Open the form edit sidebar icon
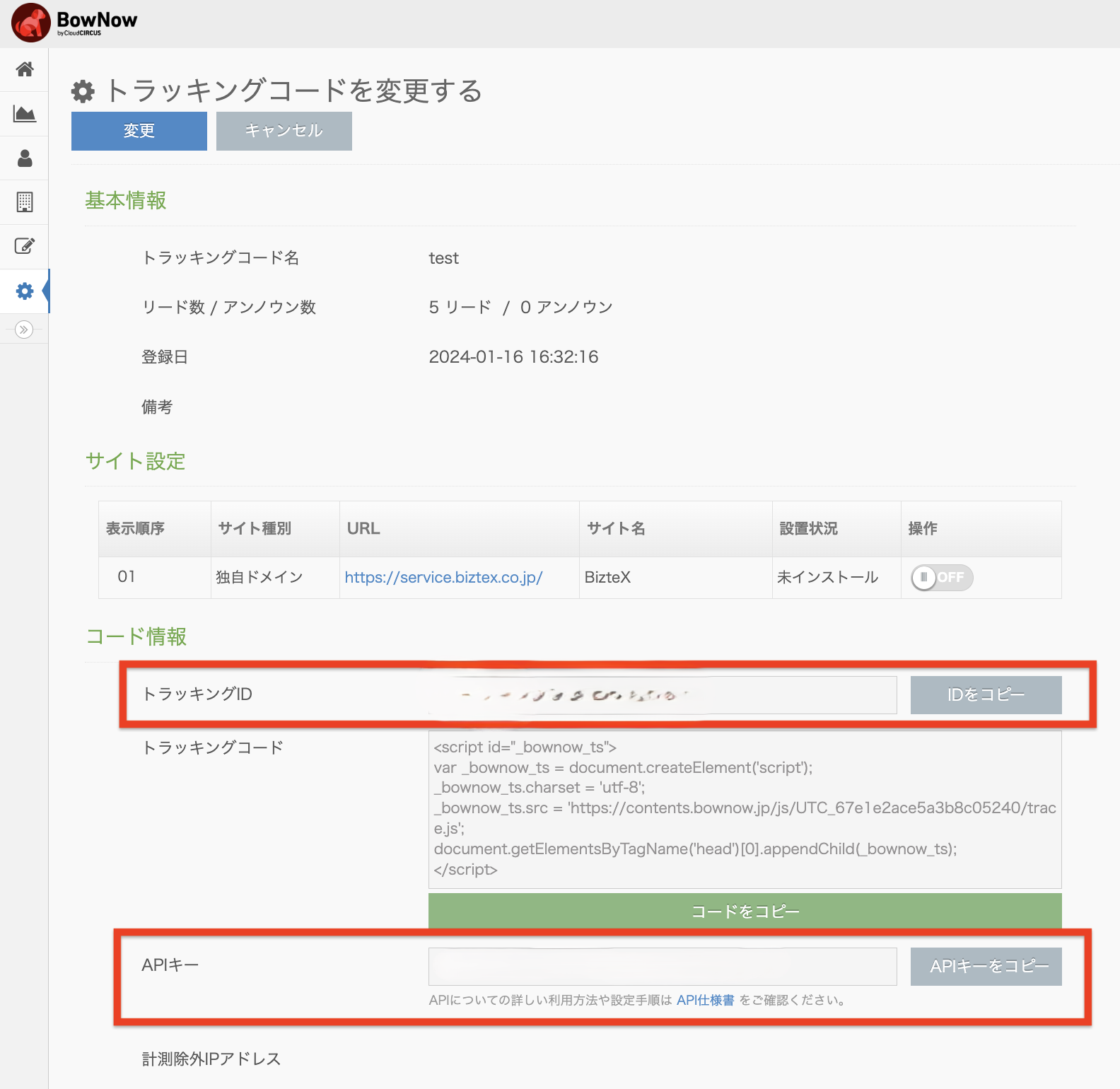This screenshot has width=1120, height=1089. tap(25, 246)
